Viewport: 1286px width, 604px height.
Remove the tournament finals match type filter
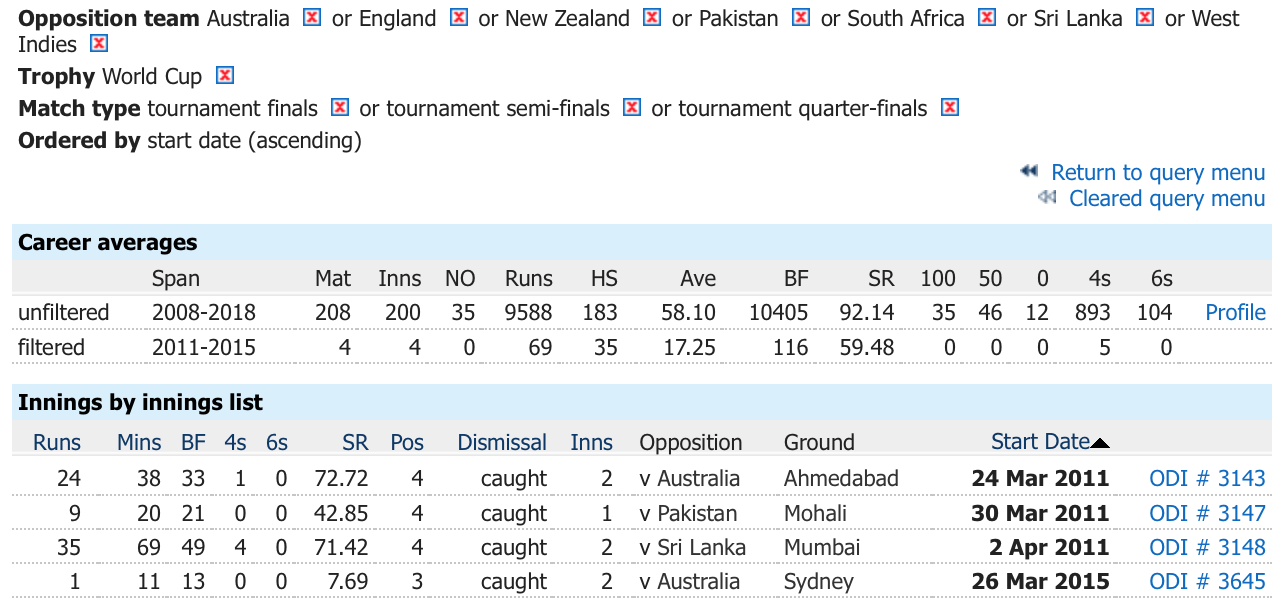[x=340, y=108]
